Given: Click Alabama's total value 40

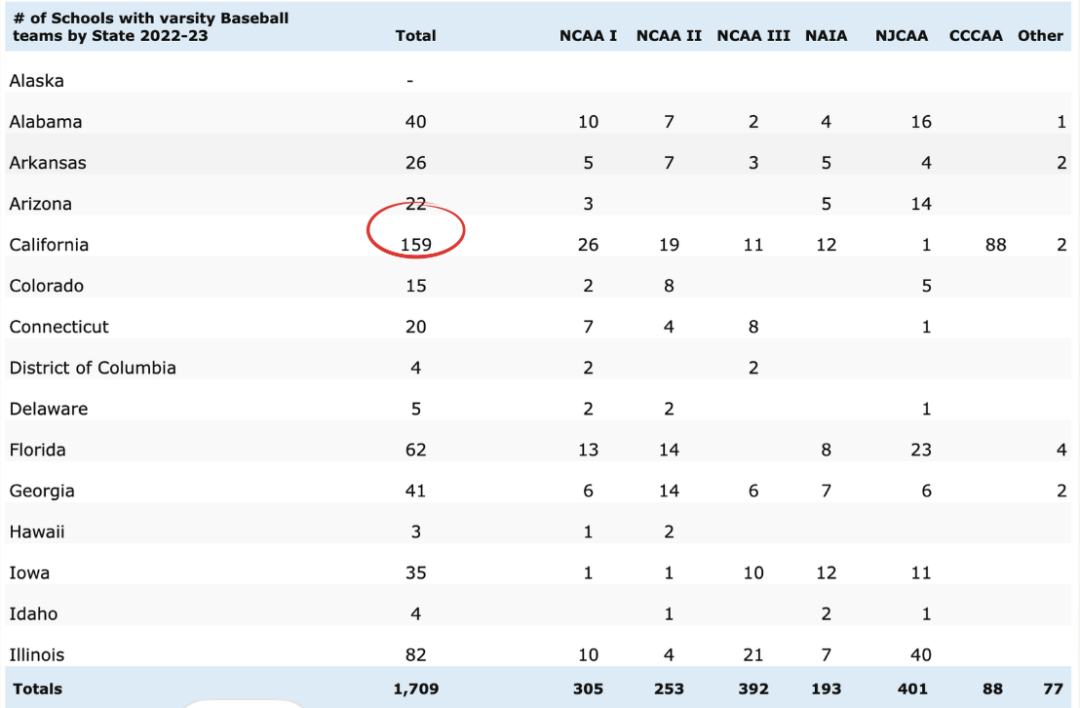Looking at the screenshot, I should (x=415, y=122).
